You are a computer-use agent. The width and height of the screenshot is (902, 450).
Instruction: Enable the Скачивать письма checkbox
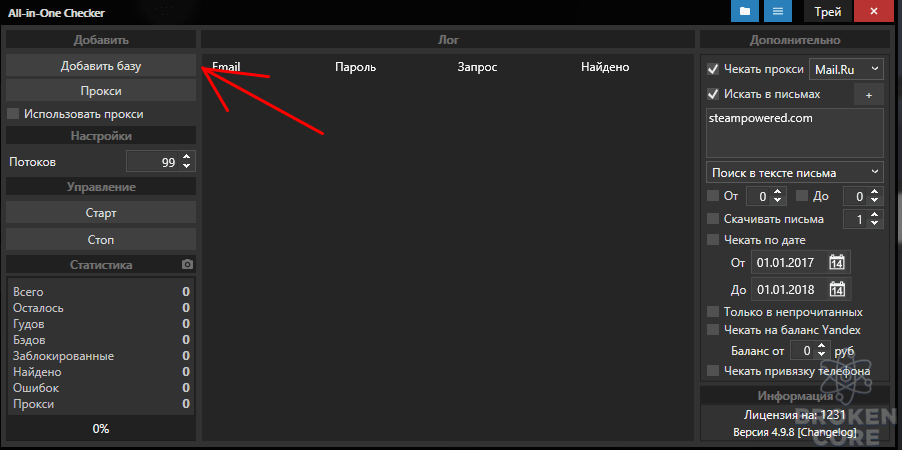[713, 219]
